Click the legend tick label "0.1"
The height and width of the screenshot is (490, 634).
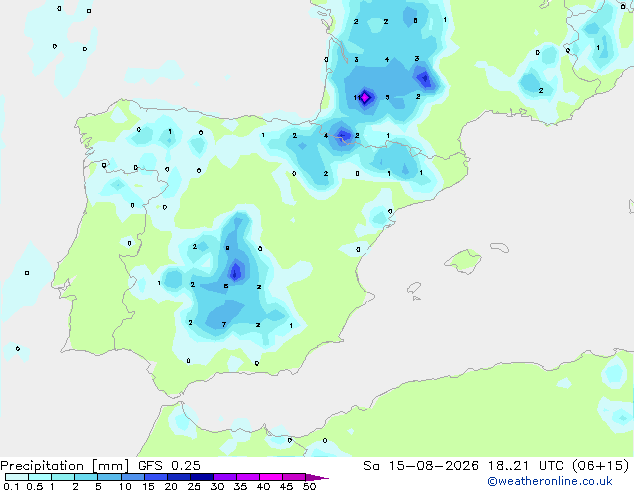pos(11,486)
